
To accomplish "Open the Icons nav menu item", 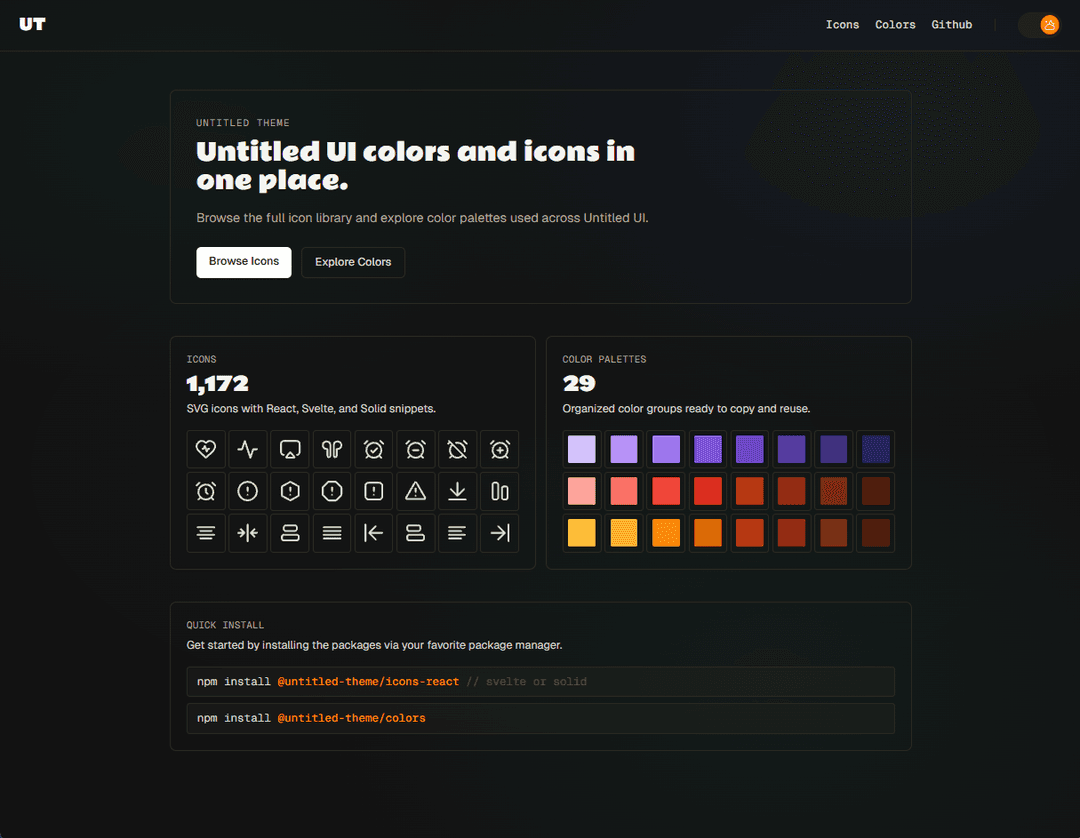I will point(842,25).
